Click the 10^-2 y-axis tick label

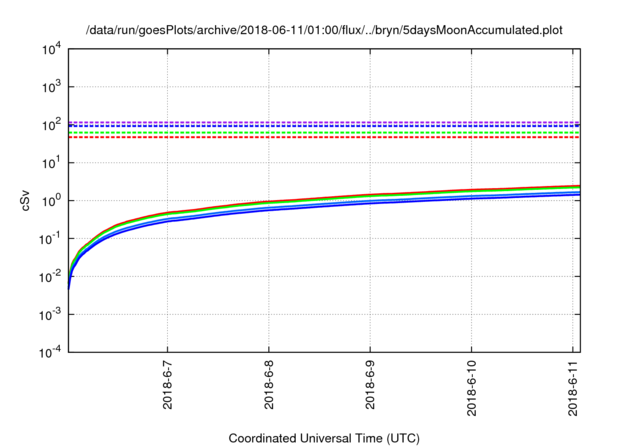pyautogui.click(x=50, y=276)
